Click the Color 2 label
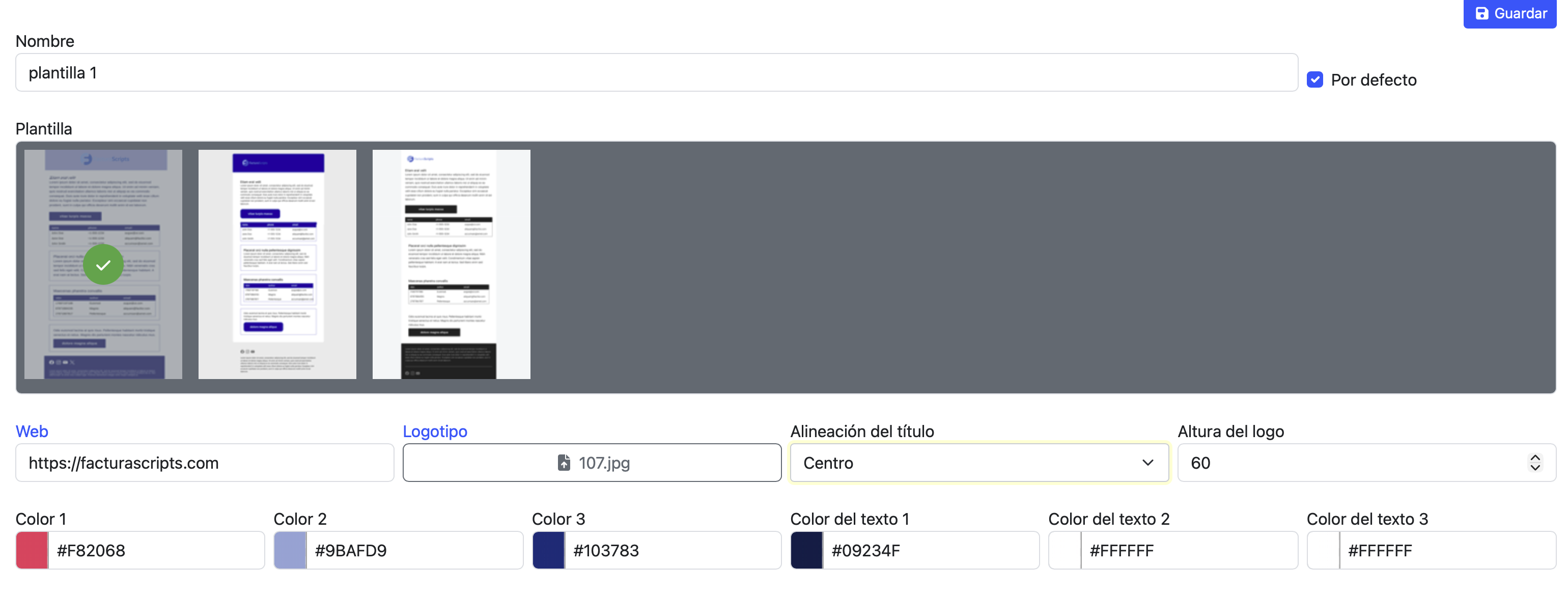 point(300,519)
